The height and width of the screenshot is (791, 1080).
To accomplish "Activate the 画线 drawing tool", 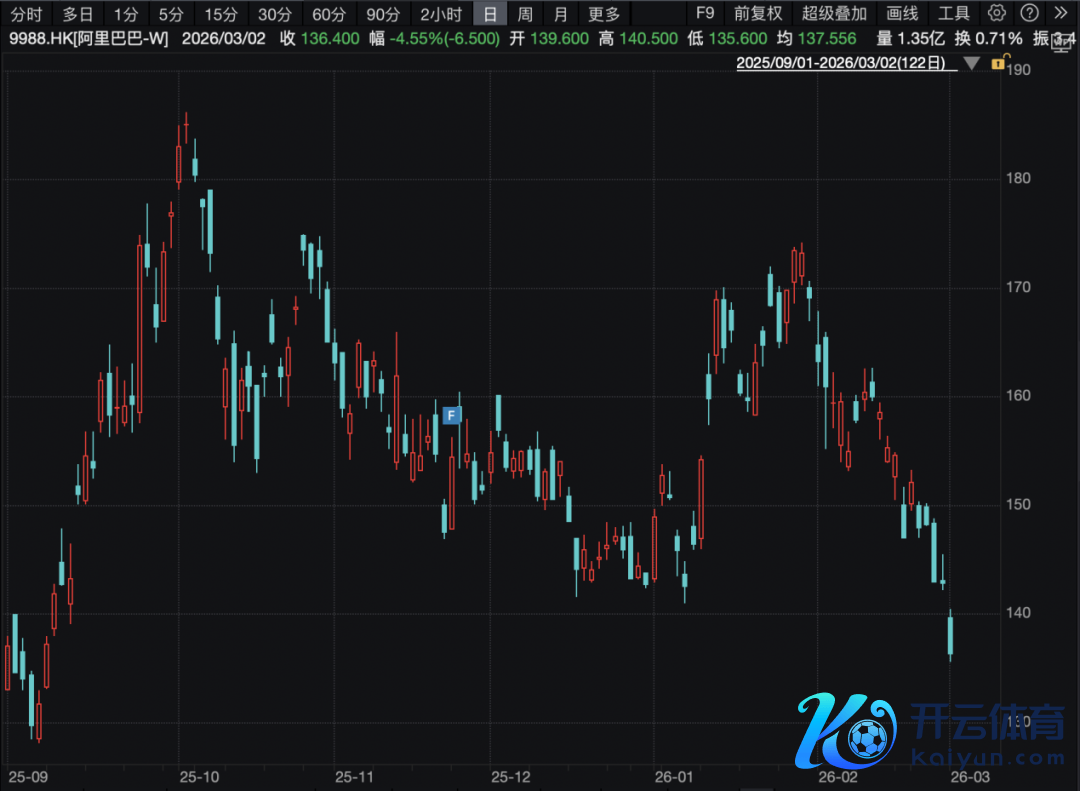I will click(902, 14).
